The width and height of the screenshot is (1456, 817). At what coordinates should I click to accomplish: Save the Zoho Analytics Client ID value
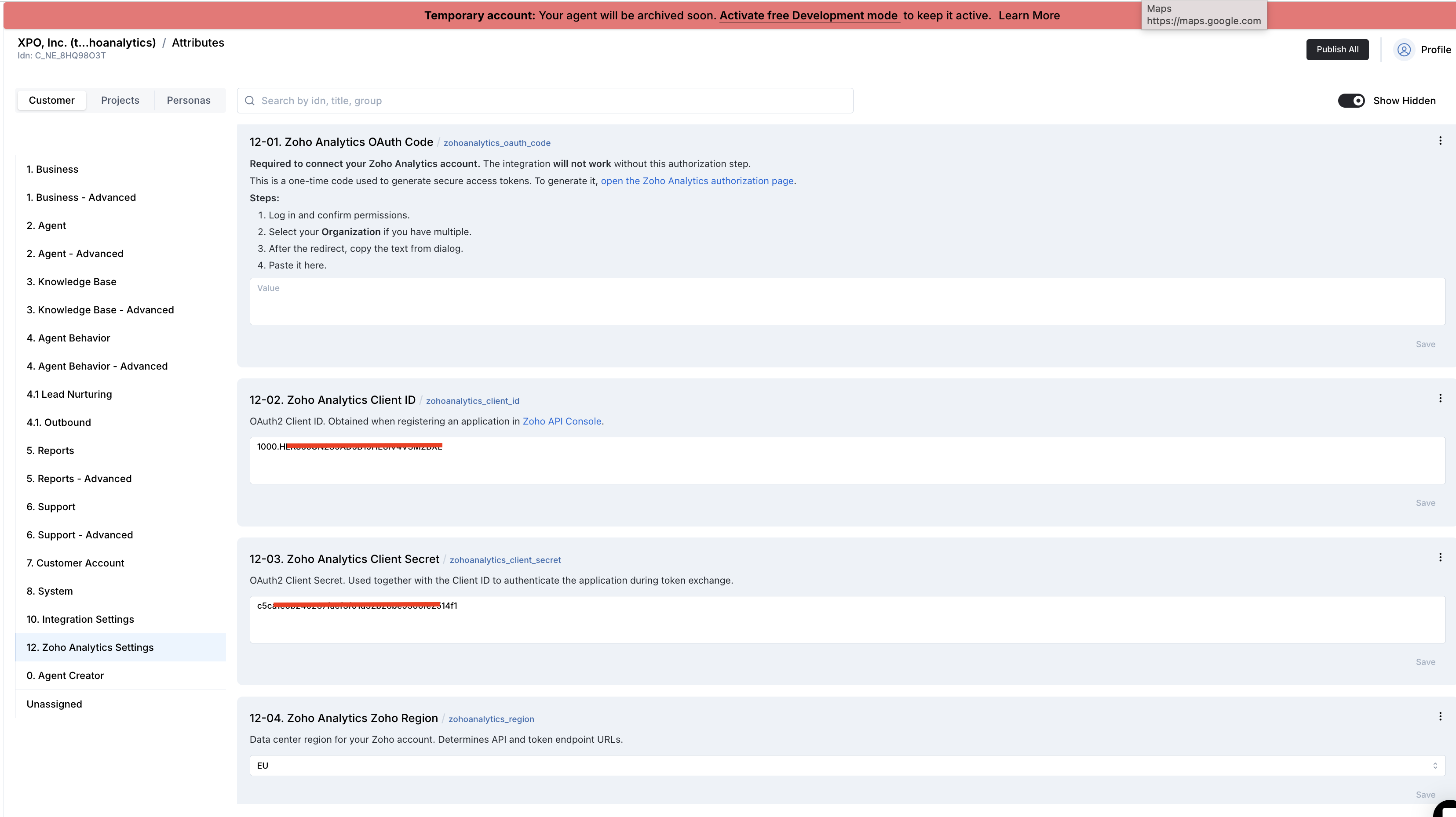(1425, 503)
